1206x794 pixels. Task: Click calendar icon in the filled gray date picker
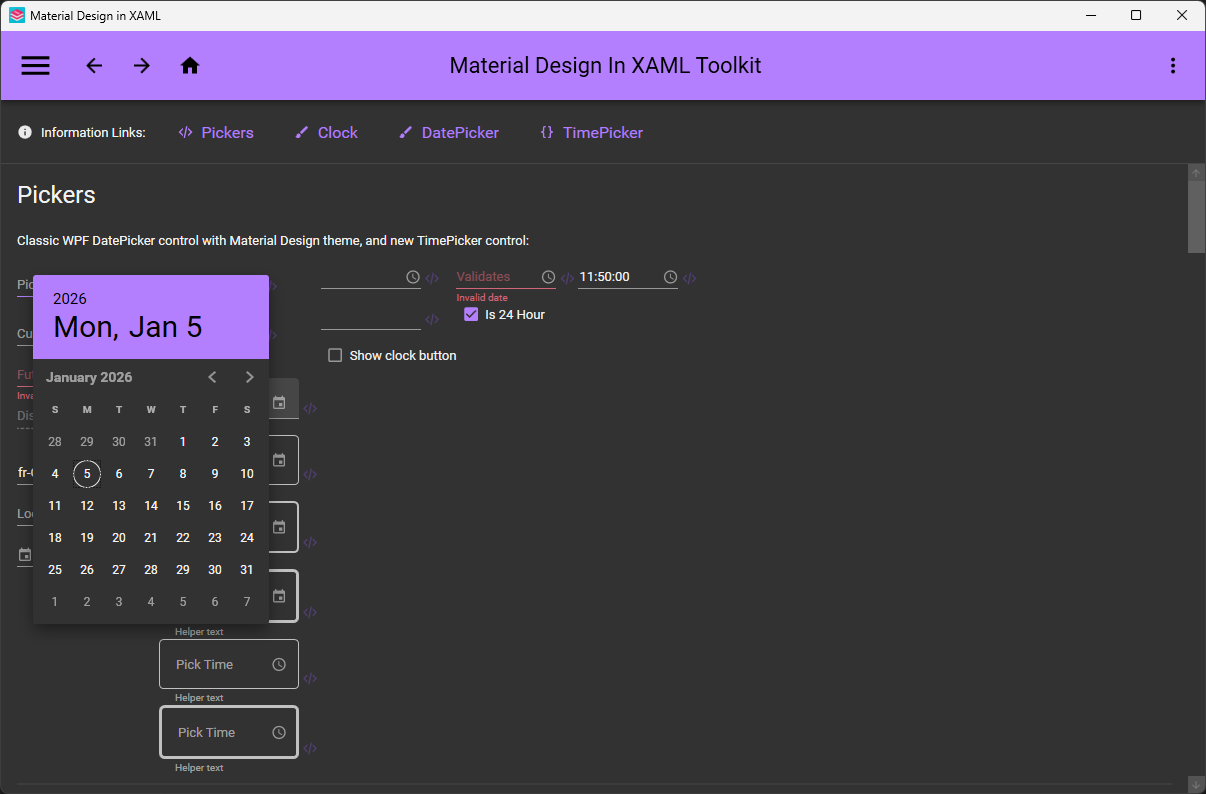click(279, 402)
